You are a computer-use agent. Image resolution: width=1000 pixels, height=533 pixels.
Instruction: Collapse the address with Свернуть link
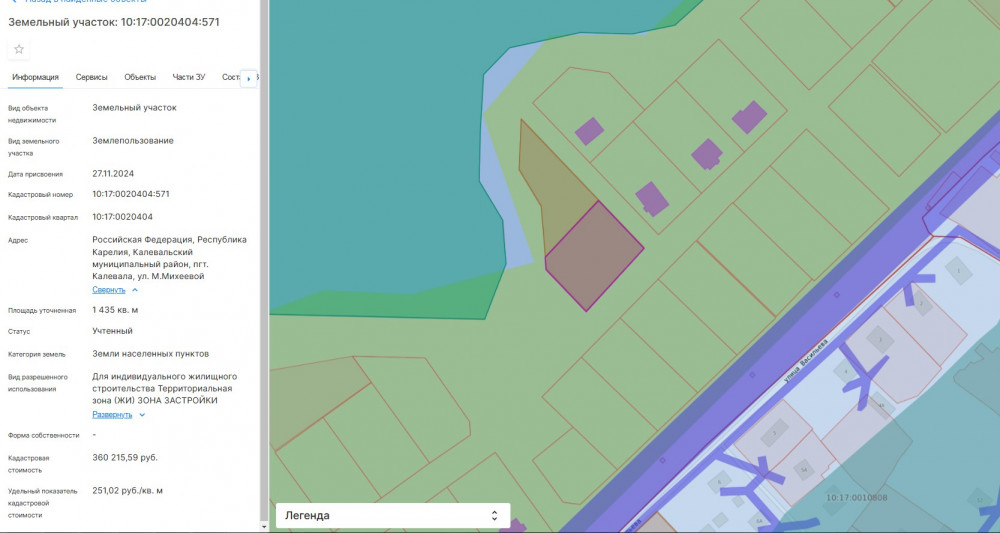coord(108,289)
